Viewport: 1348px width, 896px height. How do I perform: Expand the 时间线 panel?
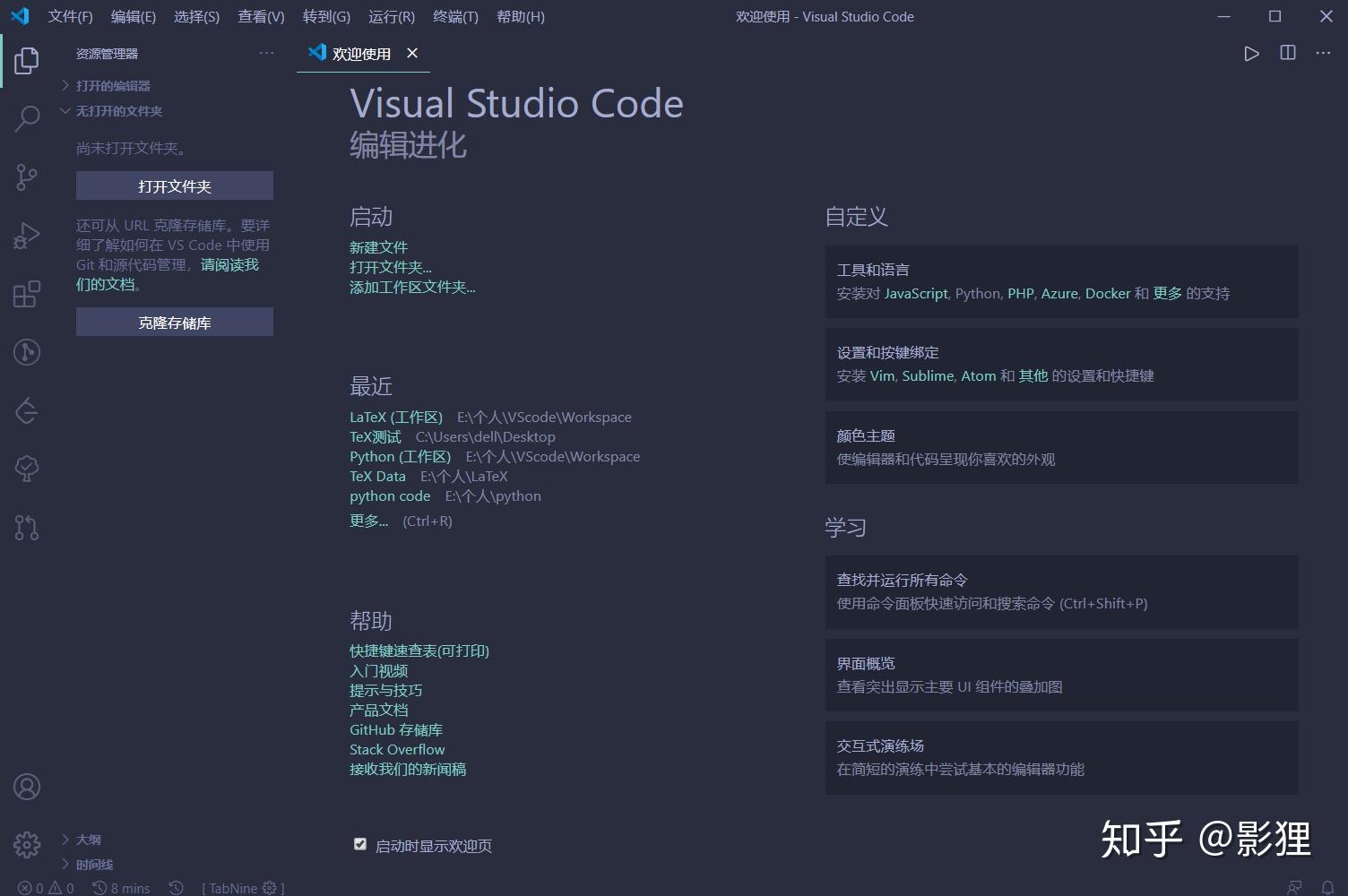pos(91,864)
